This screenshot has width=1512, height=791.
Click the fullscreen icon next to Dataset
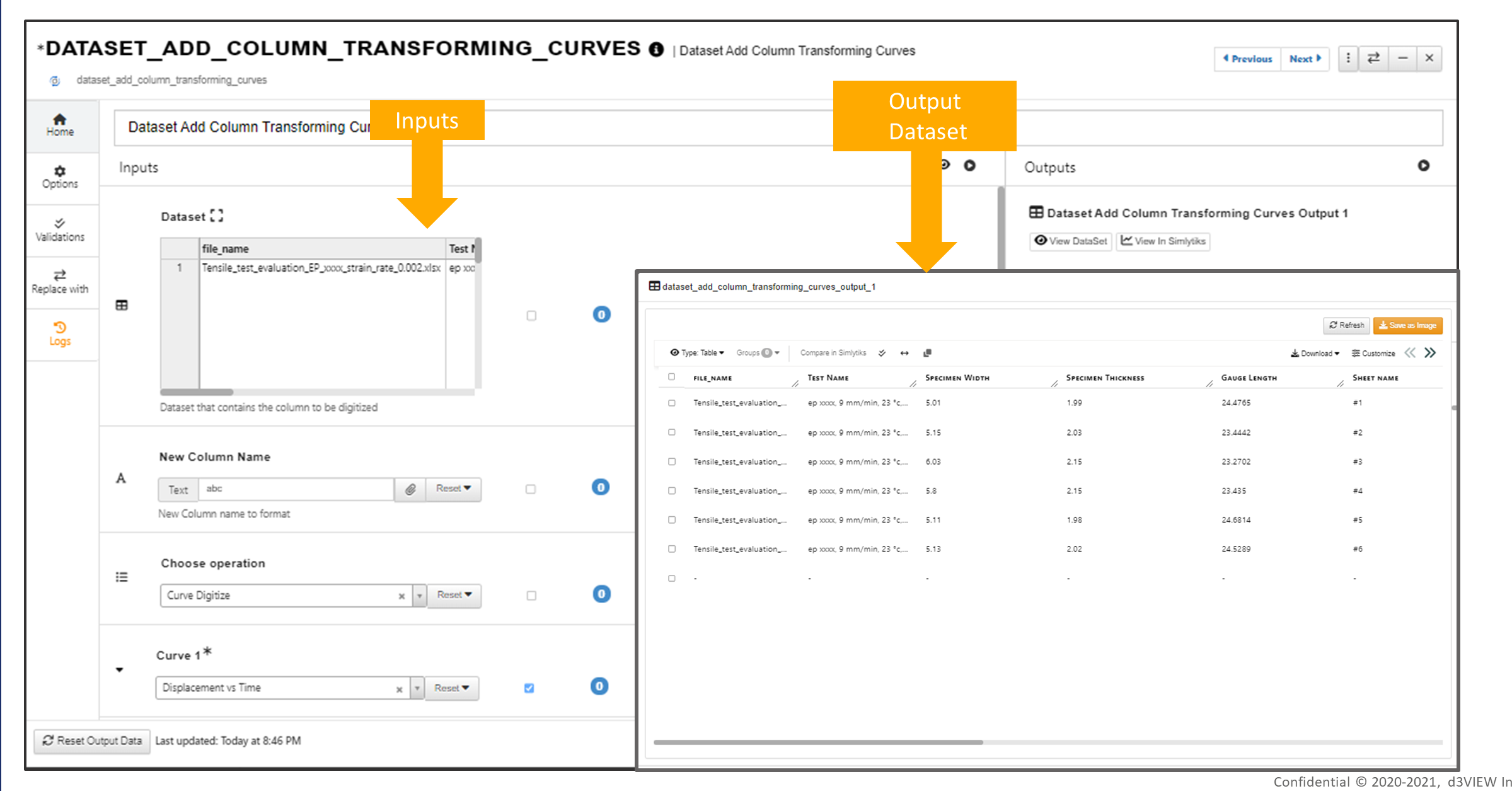(217, 216)
